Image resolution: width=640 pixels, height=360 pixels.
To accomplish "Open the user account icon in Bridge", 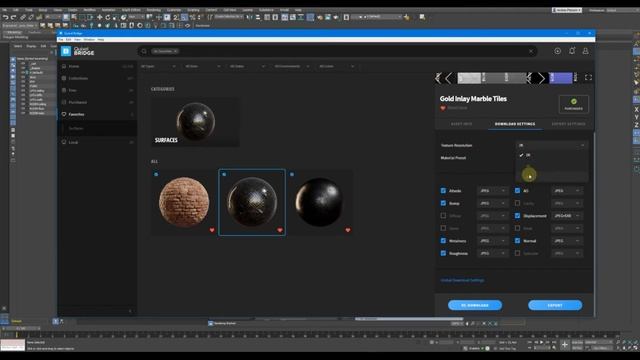I will (585, 51).
